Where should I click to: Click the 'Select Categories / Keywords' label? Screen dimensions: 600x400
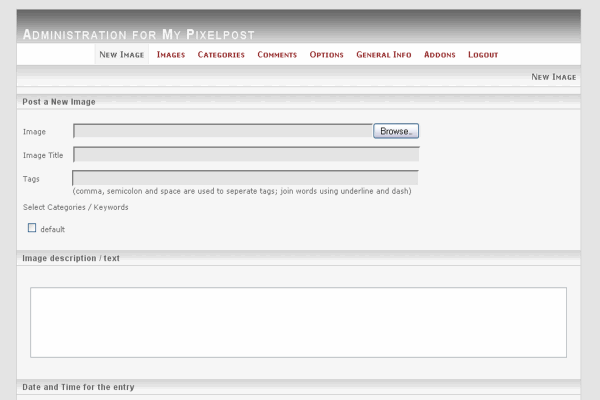75,207
